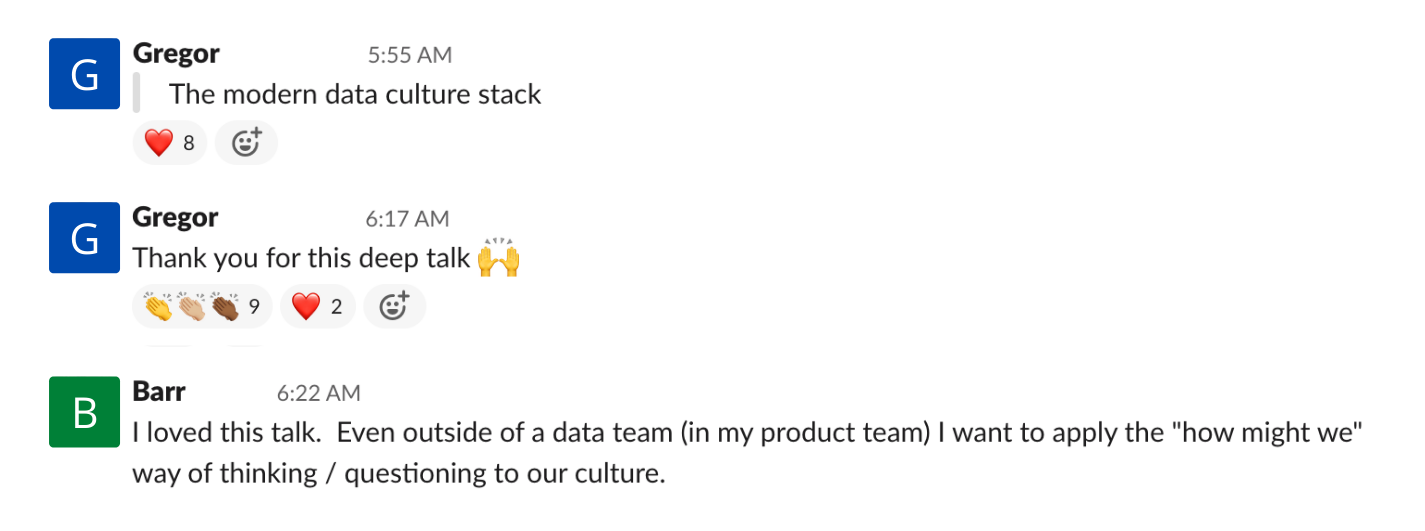Add a reaction to the 5:55 AM message
Image resolution: width=1425 pixels, height=531 pixels.
[246, 143]
